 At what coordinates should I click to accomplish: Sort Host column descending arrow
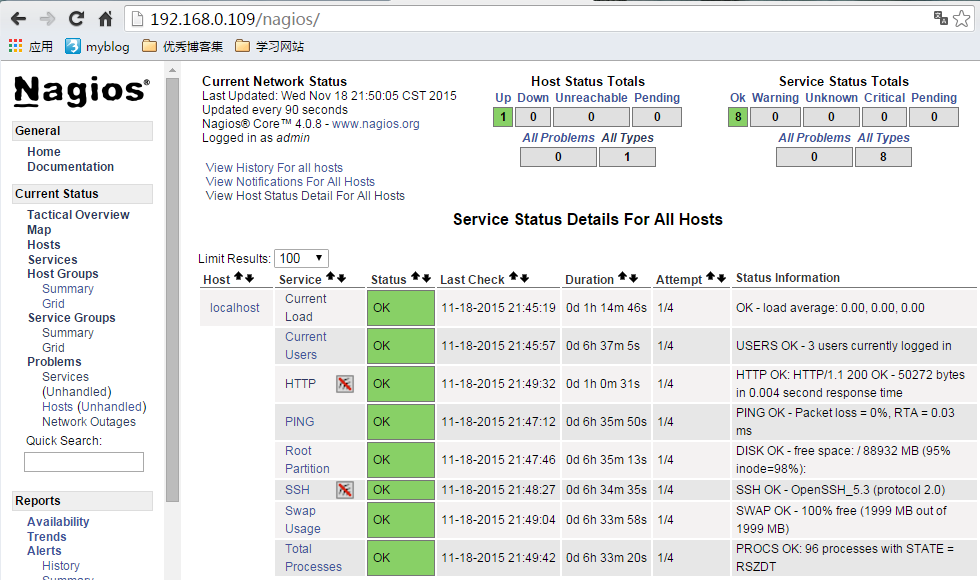[249, 278]
